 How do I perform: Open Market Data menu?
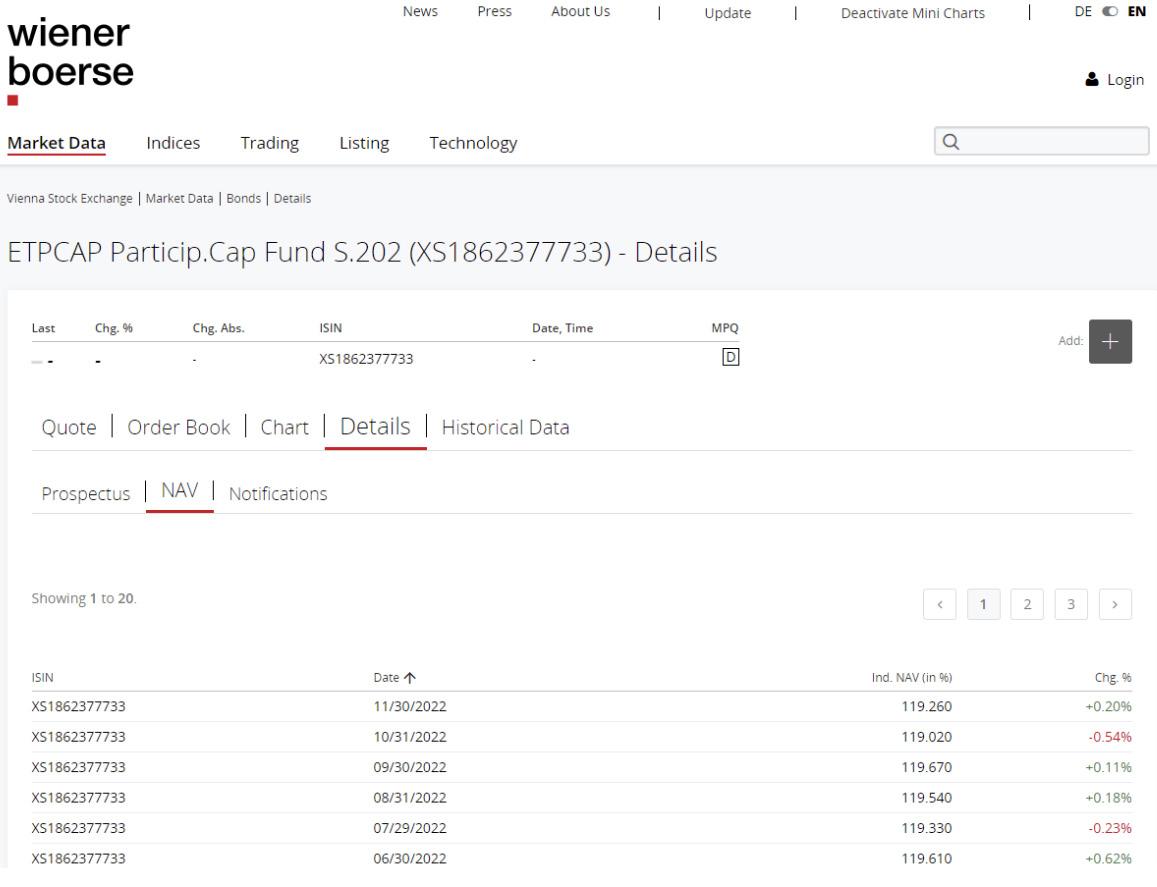(x=57, y=143)
